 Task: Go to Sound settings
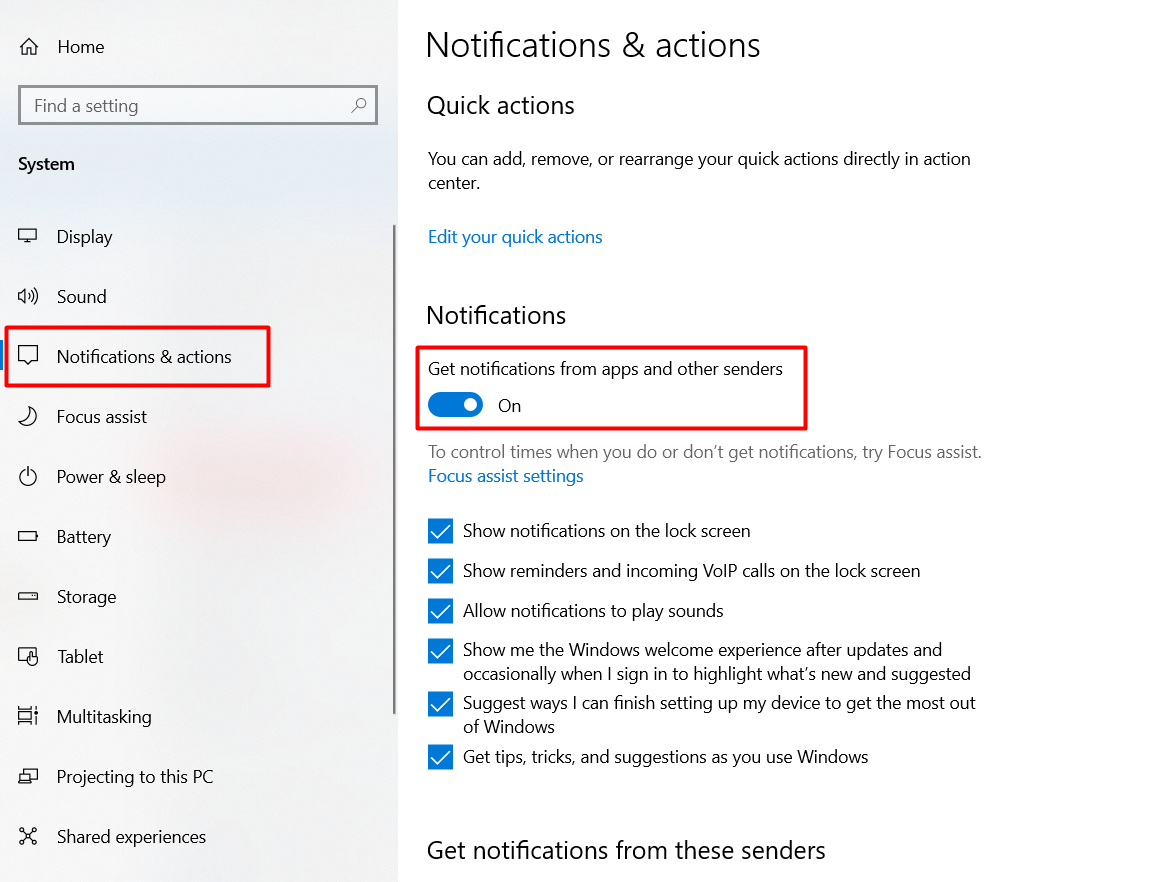point(82,297)
